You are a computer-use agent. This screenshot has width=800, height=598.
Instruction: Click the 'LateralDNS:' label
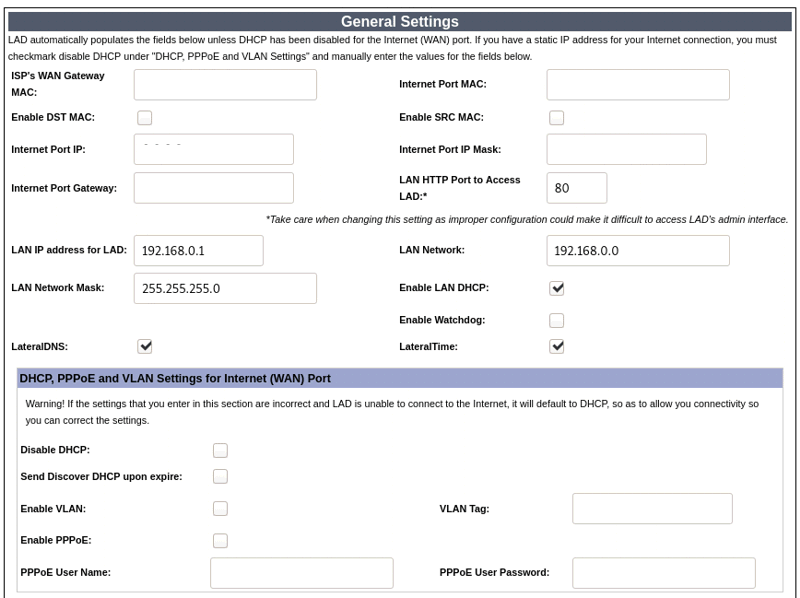click(39, 346)
